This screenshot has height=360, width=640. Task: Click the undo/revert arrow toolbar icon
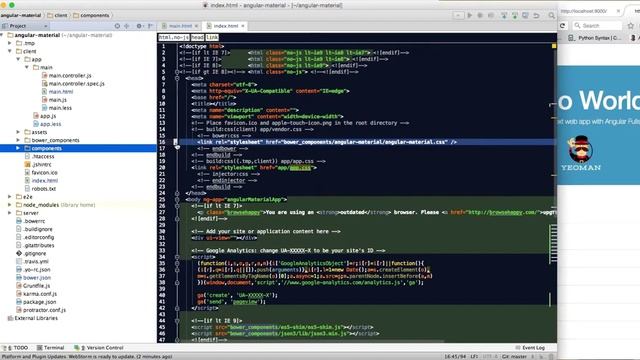536,15
